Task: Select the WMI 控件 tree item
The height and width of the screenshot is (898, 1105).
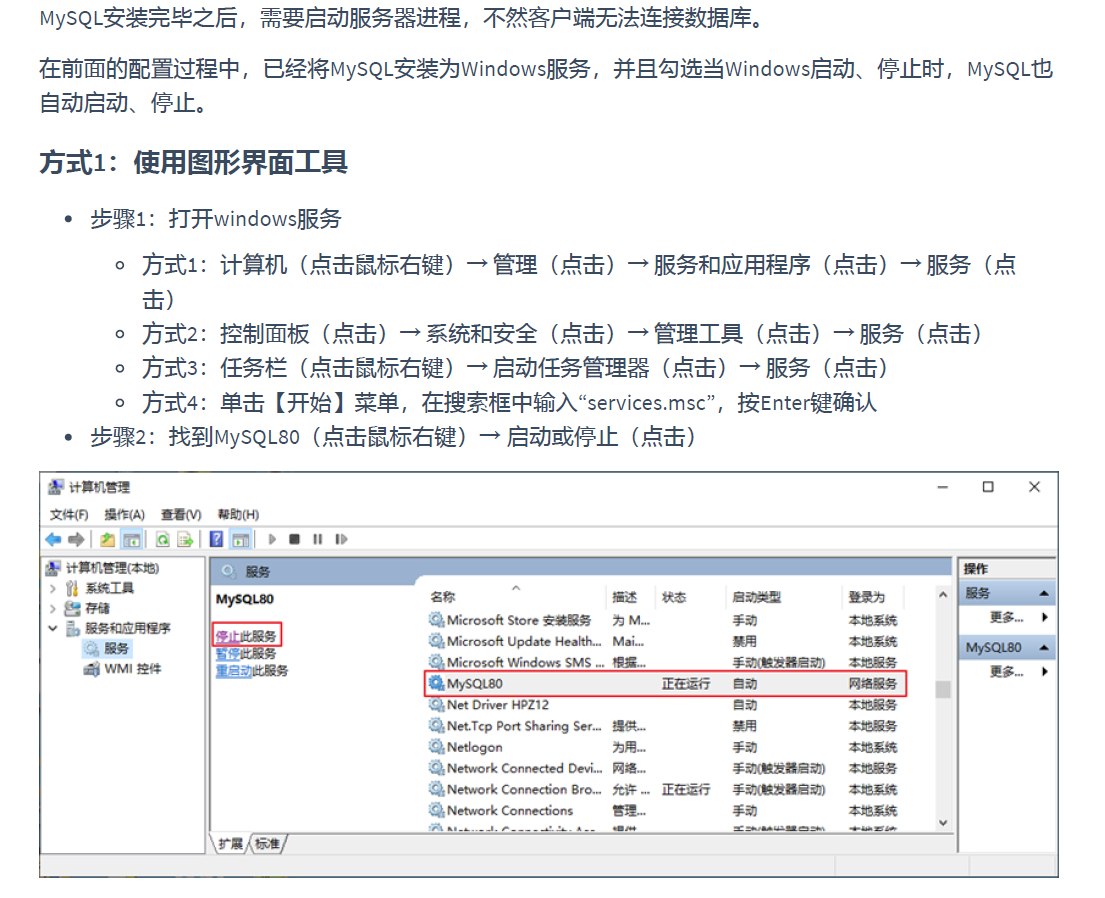Action: (132, 669)
